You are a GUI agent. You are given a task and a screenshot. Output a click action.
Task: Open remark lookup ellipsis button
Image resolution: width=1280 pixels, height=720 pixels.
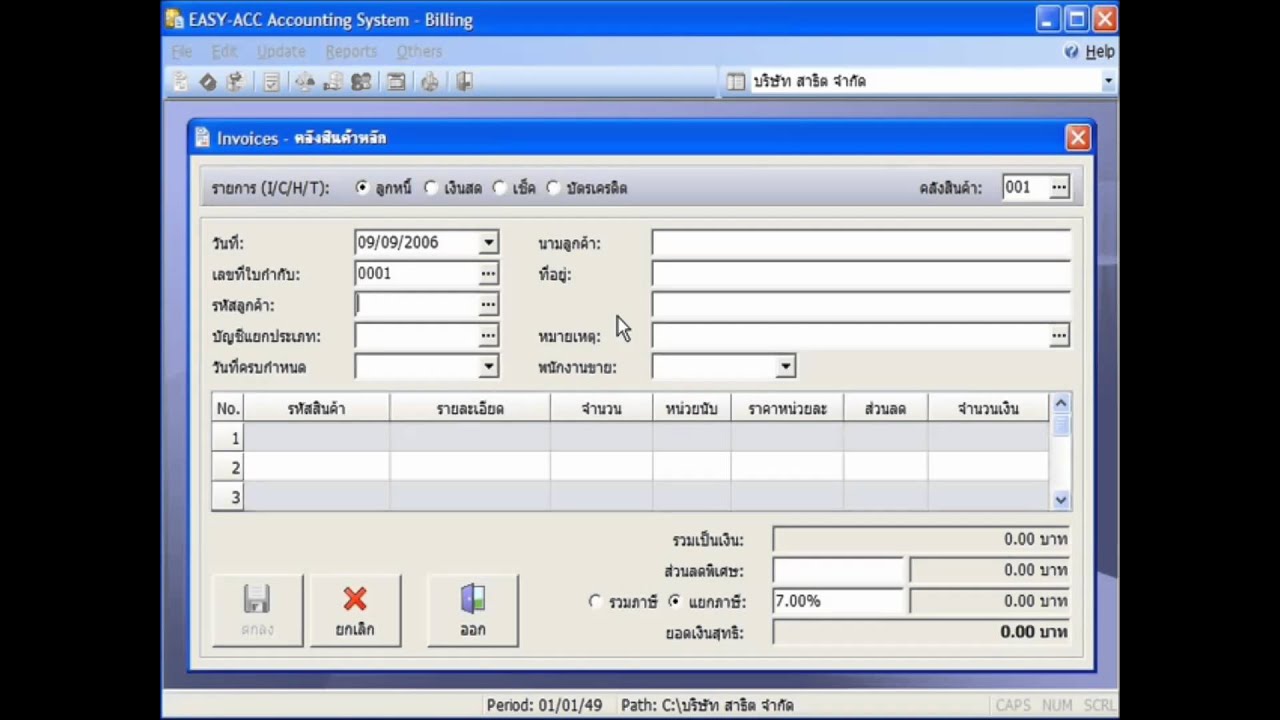click(x=1059, y=336)
